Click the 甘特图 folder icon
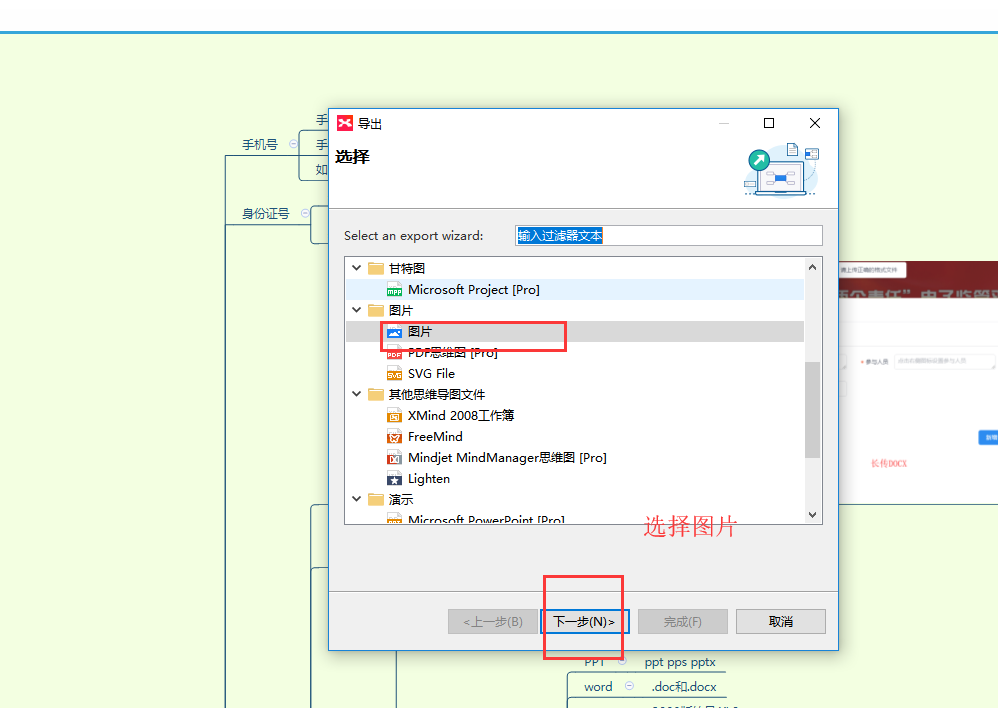998x708 pixels. (376, 268)
